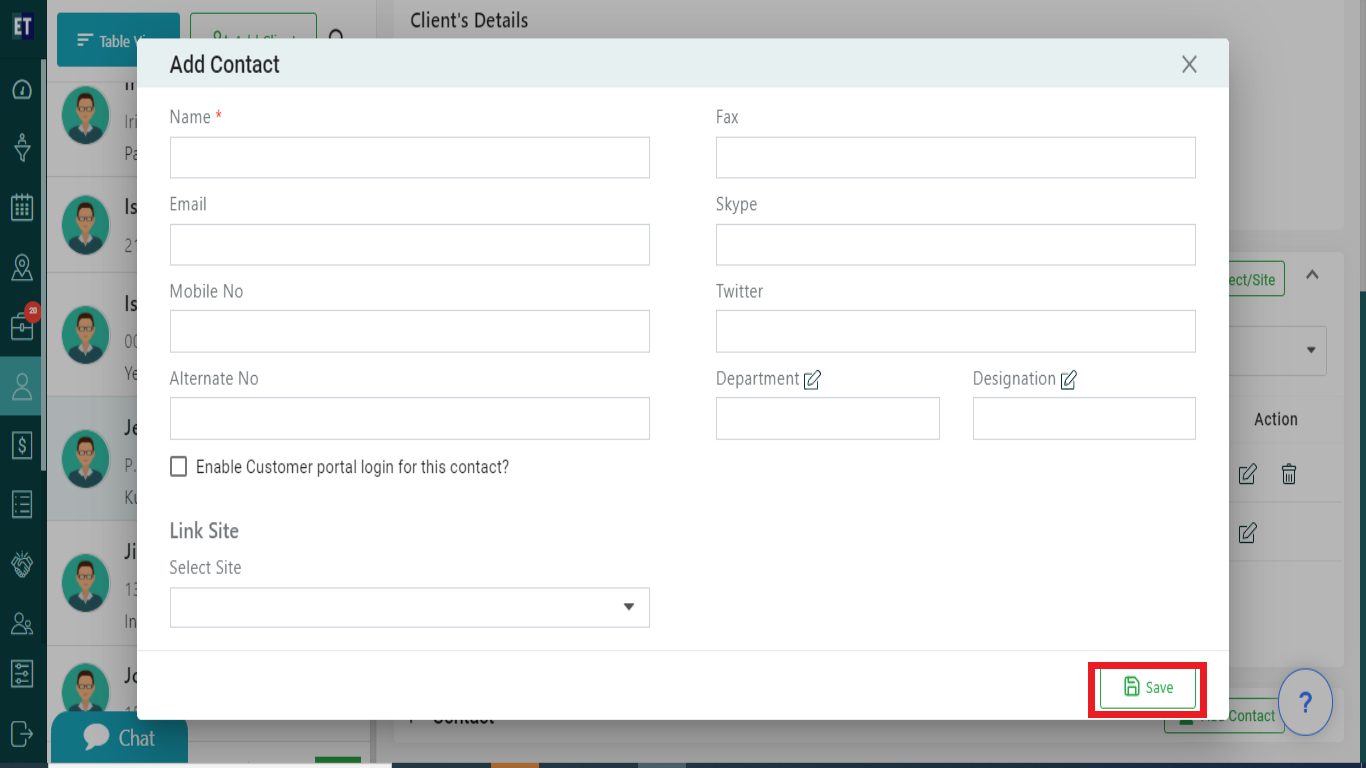The height and width of the screenshot is (768, 1366).
Task: Open the briefcase jobs icon with red badge
Action: 23,325
